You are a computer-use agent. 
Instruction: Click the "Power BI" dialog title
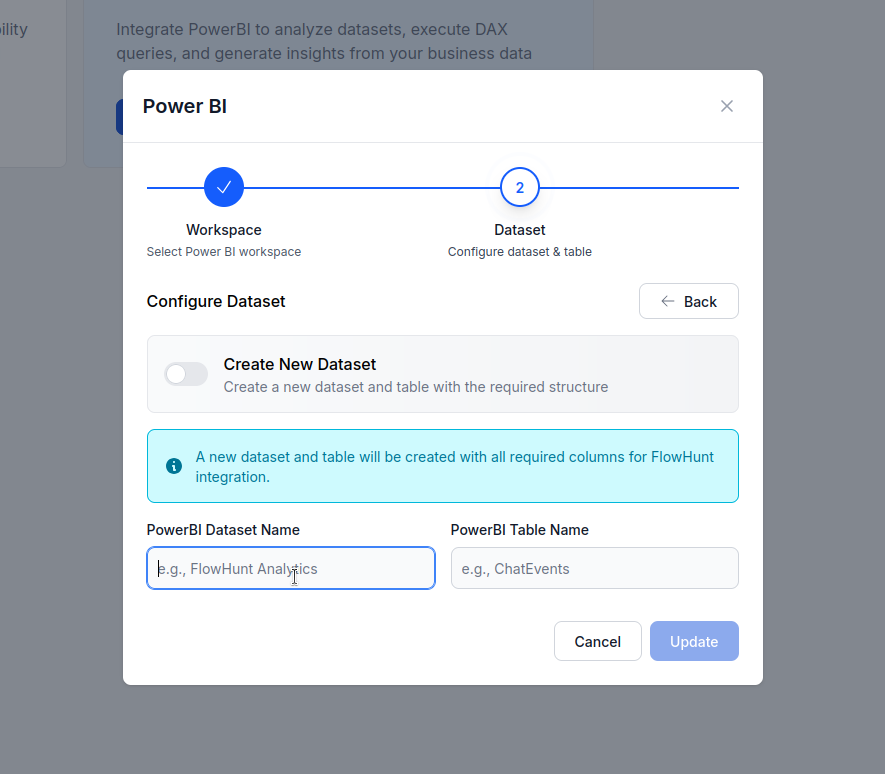[185, 106]
